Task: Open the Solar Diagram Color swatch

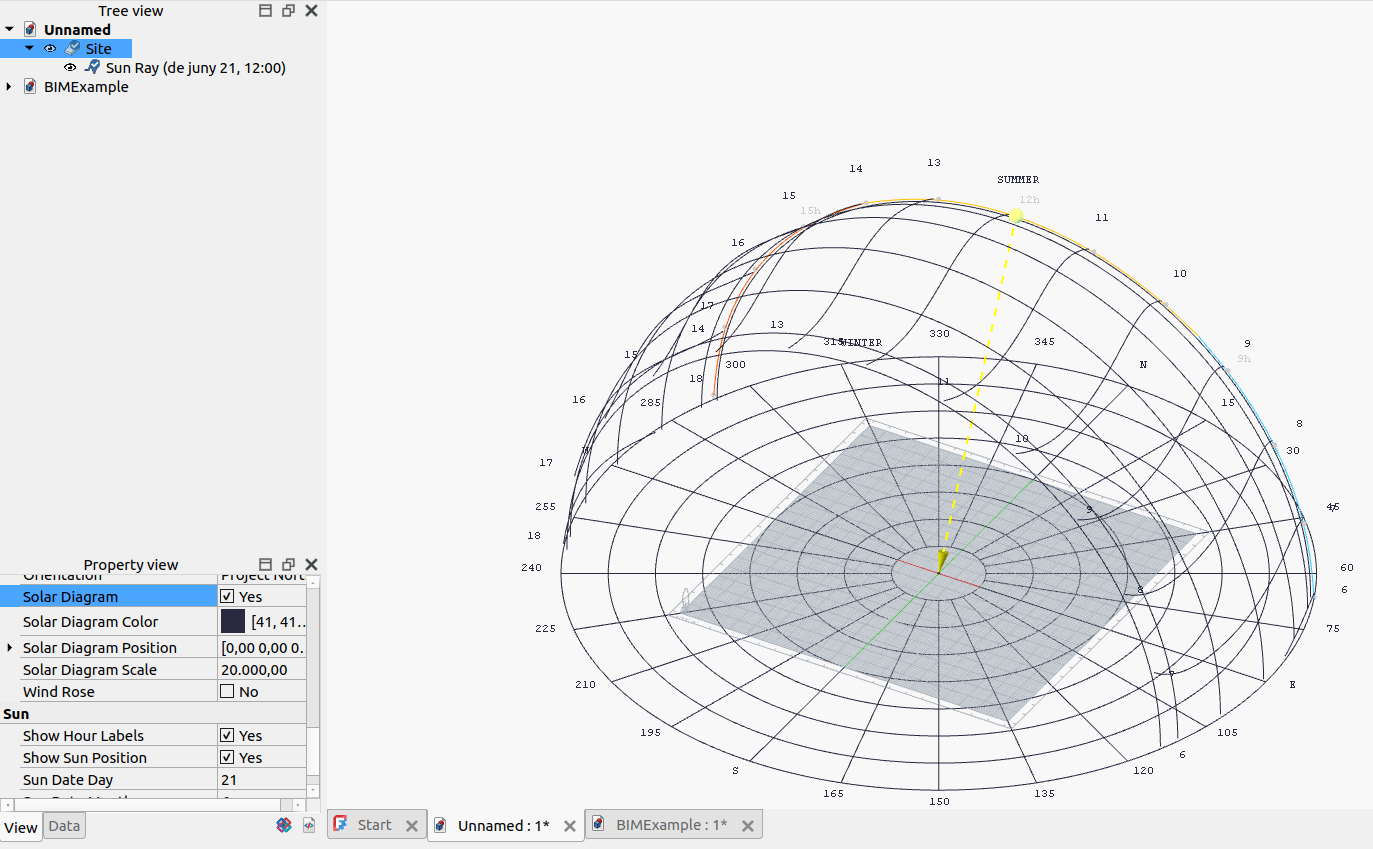Action: pyautogui.click(x=233, y=622)
